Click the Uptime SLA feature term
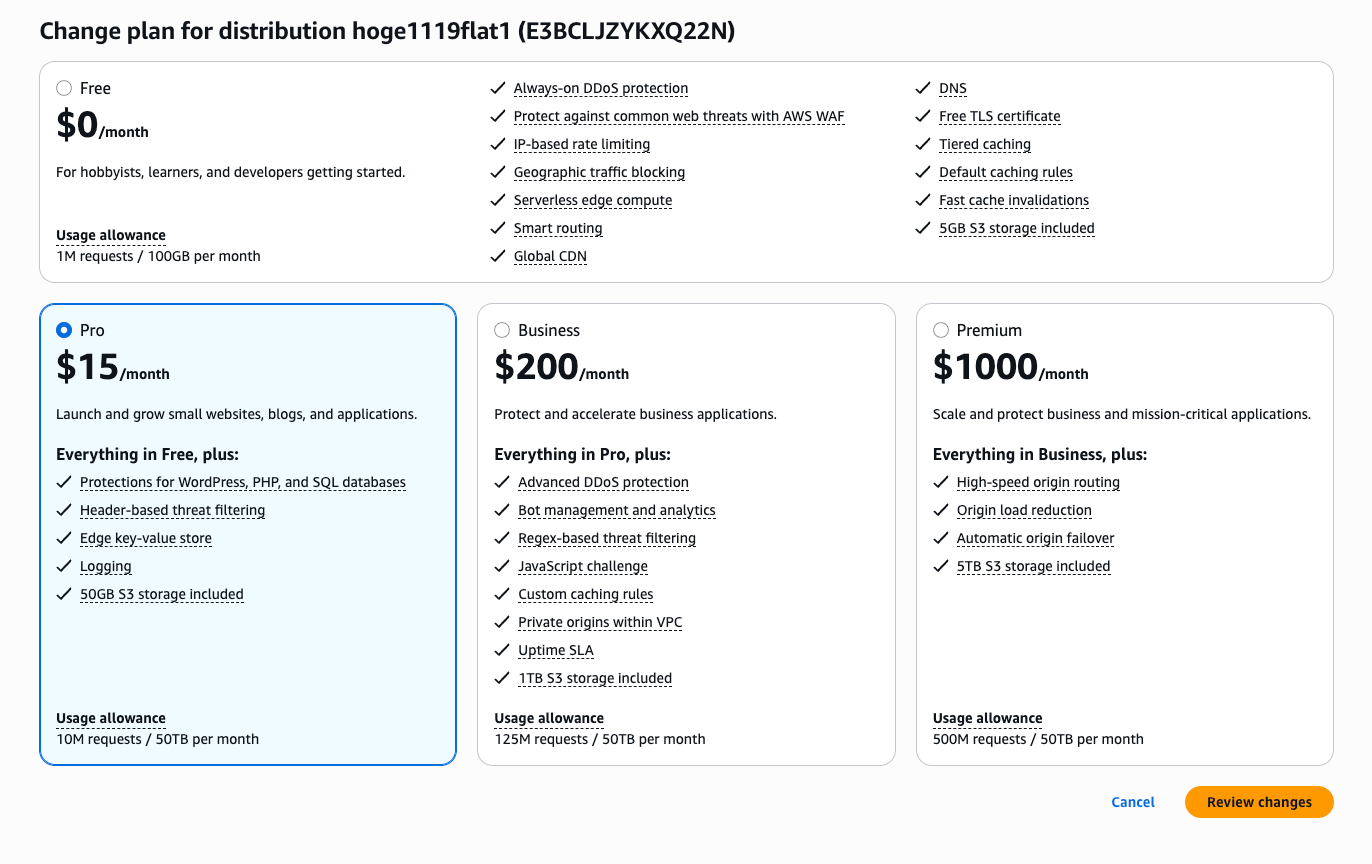The image size is (1372, 864). pyautogui.click(x=555, y=651)
